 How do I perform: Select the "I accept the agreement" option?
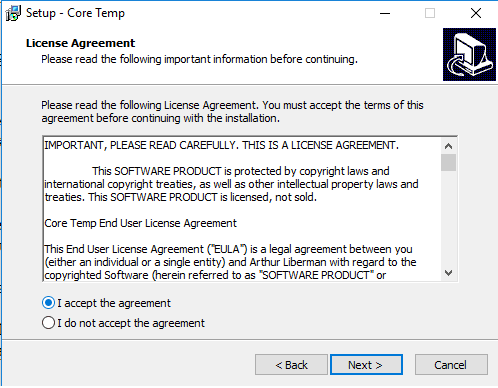click(106, 303)
